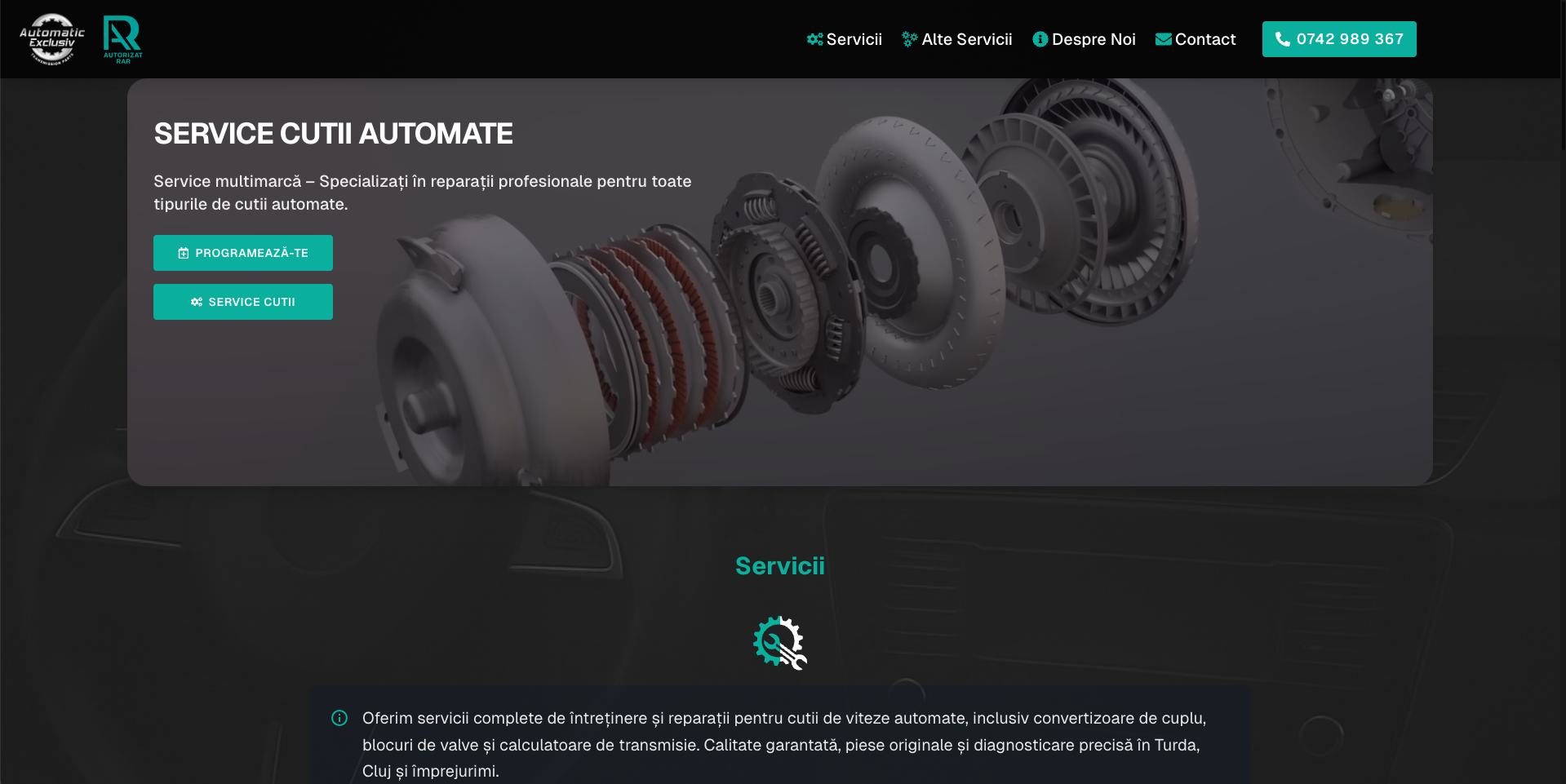Click the cogs icon beside Alte Servicii
This screenshot has width=1566, height=784.
point(910,39)
